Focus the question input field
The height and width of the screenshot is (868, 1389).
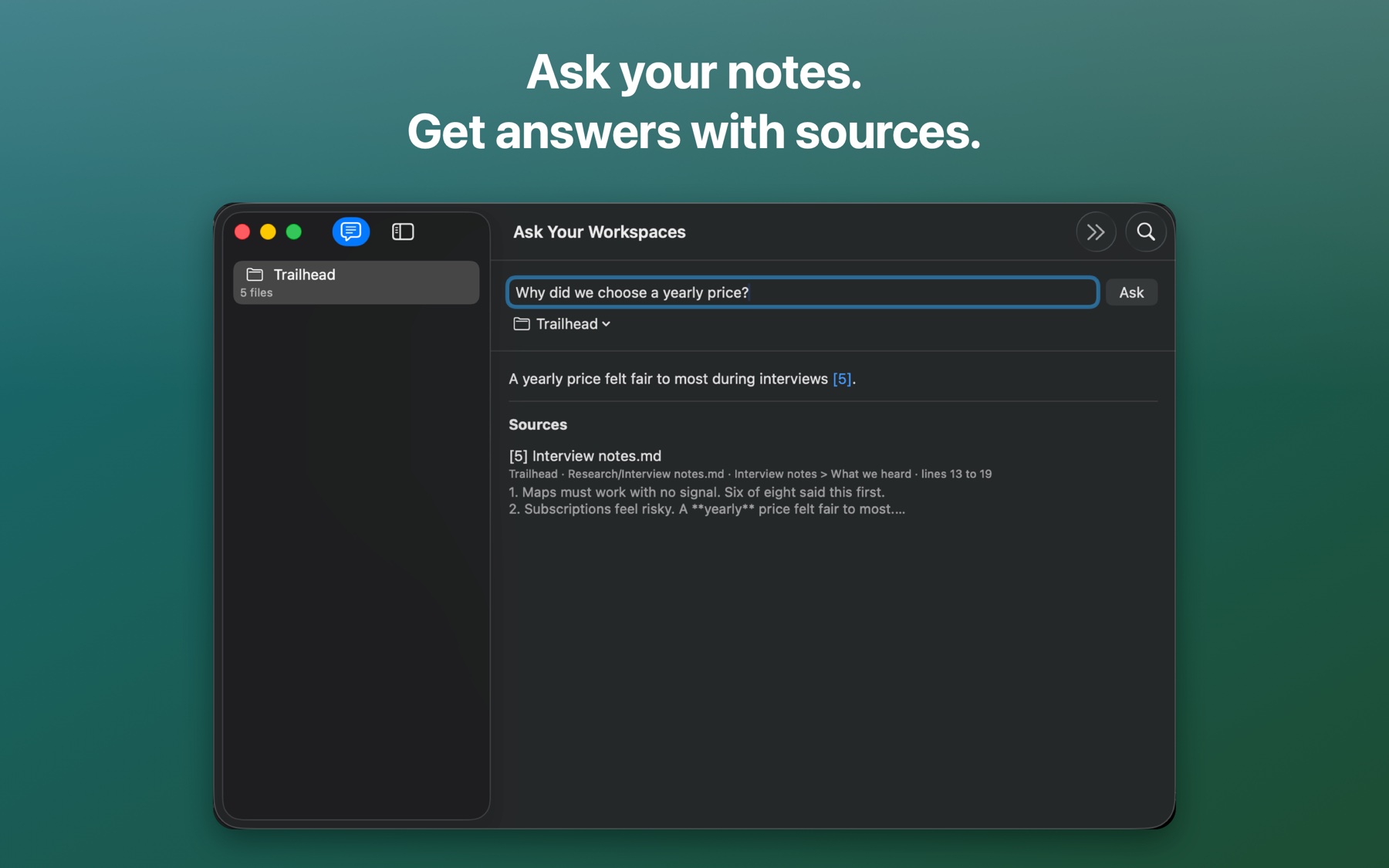click(803, 292)
